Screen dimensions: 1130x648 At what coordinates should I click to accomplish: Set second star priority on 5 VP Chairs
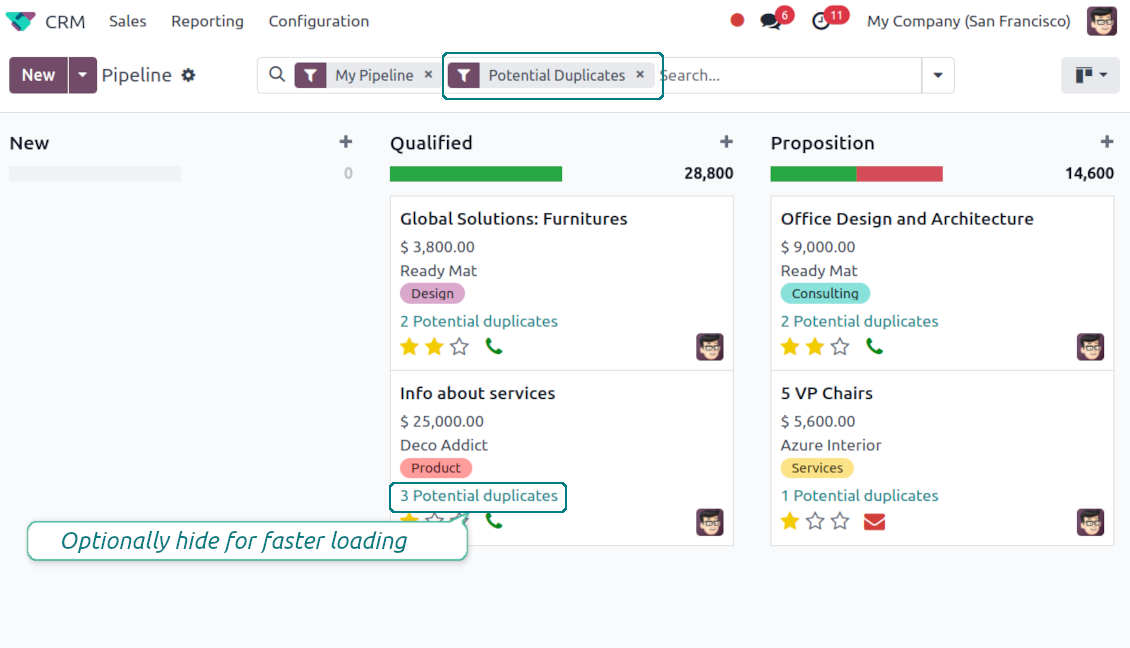815,521
